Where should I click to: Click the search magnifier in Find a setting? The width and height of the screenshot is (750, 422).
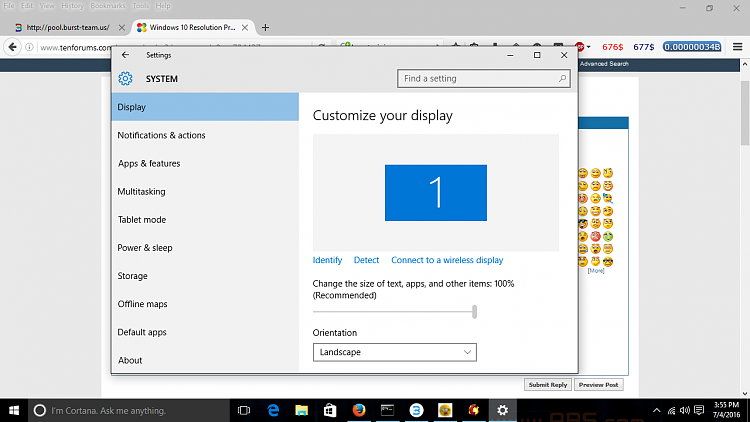[562, 78]
